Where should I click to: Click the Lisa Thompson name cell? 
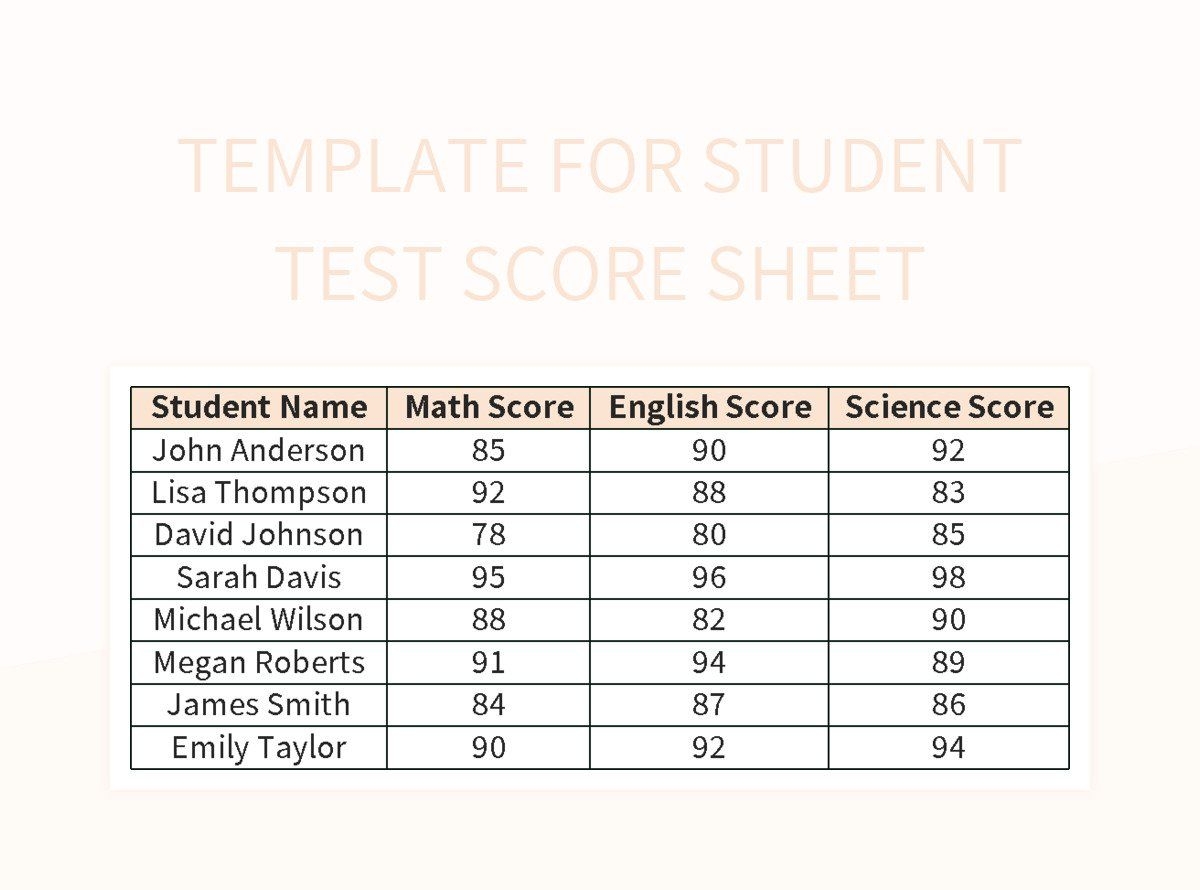pos(259,493)
